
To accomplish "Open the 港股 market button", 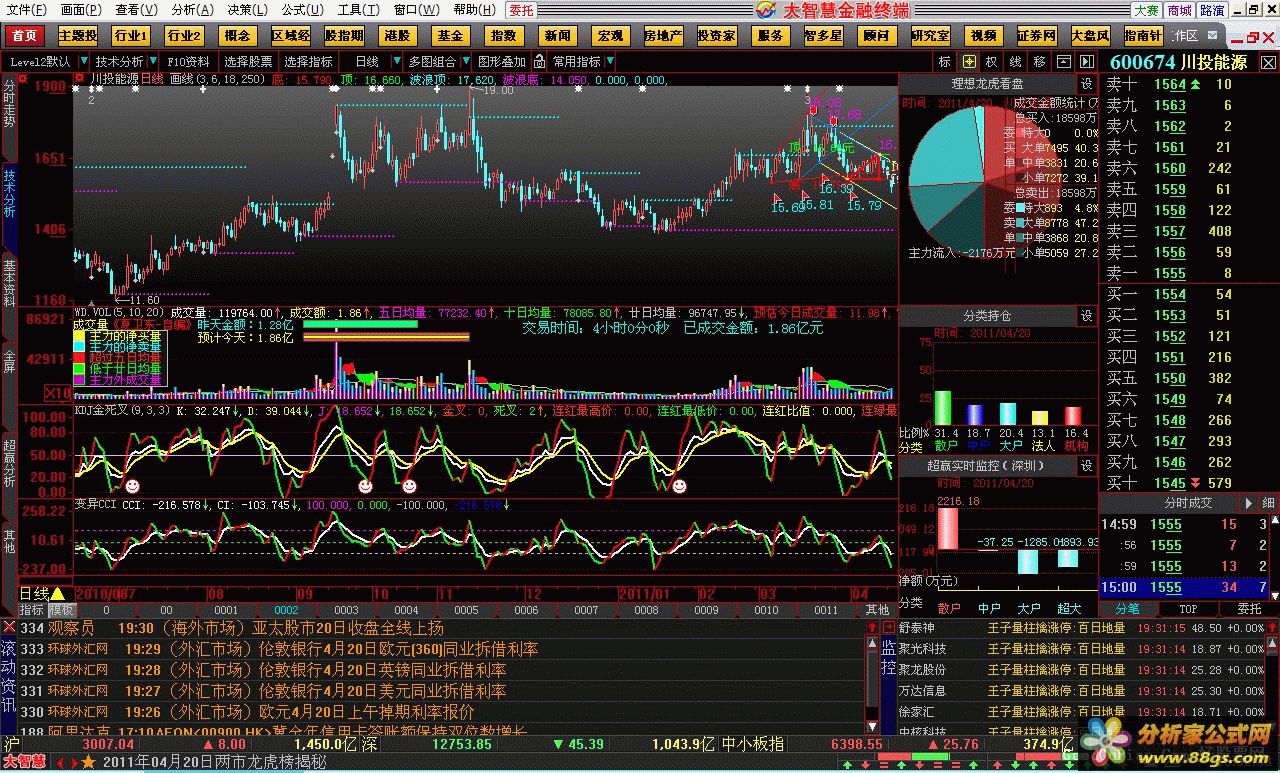I will tap(397, 35).
